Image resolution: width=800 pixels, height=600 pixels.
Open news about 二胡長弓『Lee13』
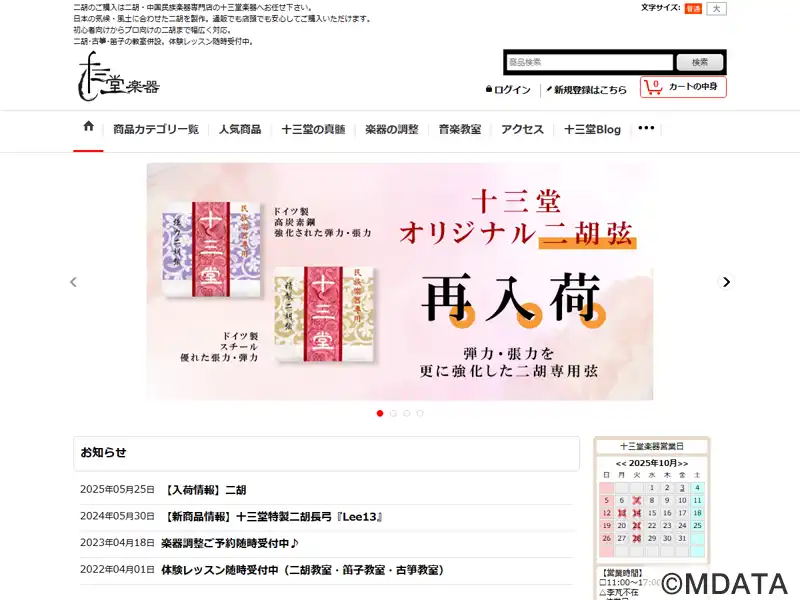[x=273, y=517]
